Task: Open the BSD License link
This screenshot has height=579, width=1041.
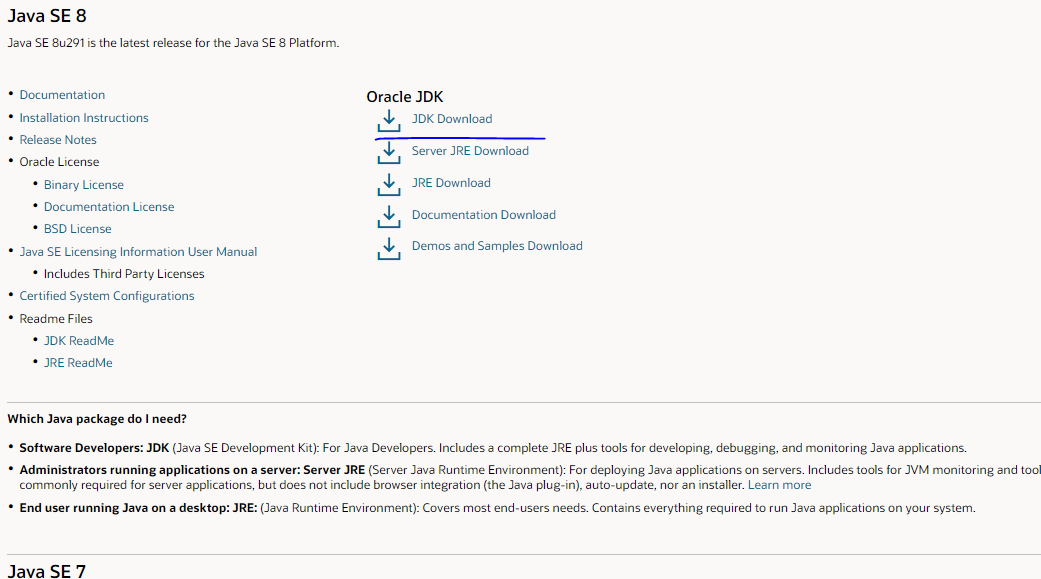Action: click(x=78, y=228)
